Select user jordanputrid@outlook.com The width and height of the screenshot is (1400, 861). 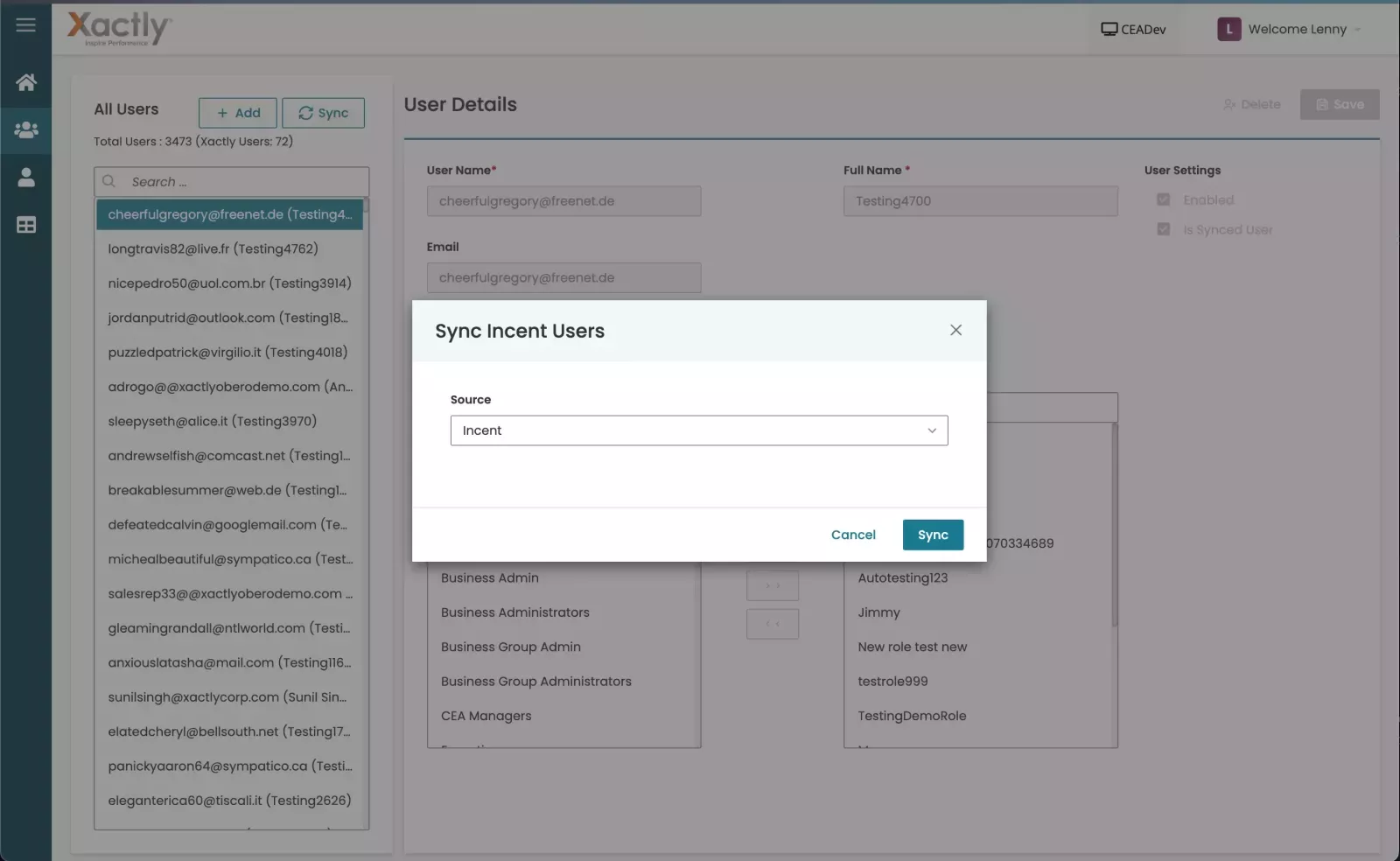[x=229, y=318]
